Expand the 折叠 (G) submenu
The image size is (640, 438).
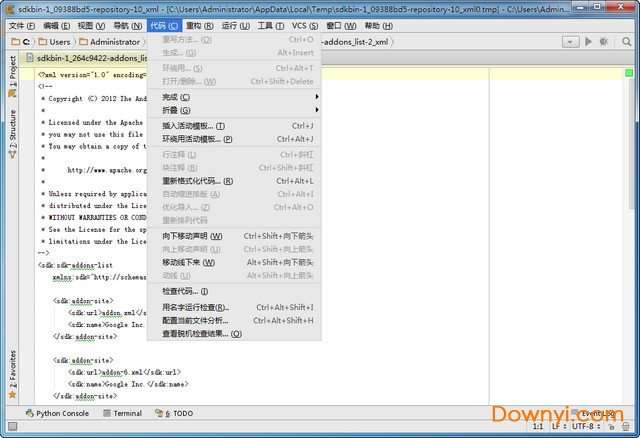[x=234, y=110]
